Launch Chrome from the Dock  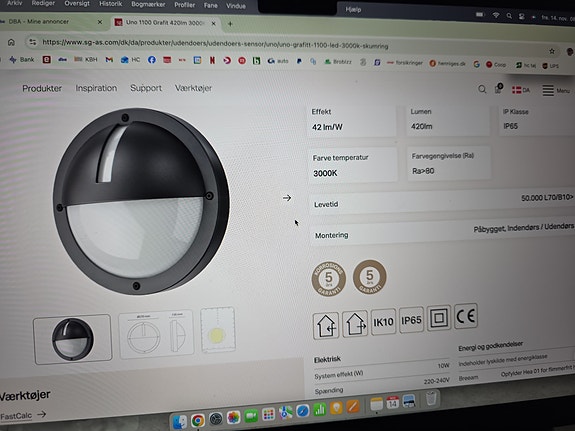click(x=198, y=420)
